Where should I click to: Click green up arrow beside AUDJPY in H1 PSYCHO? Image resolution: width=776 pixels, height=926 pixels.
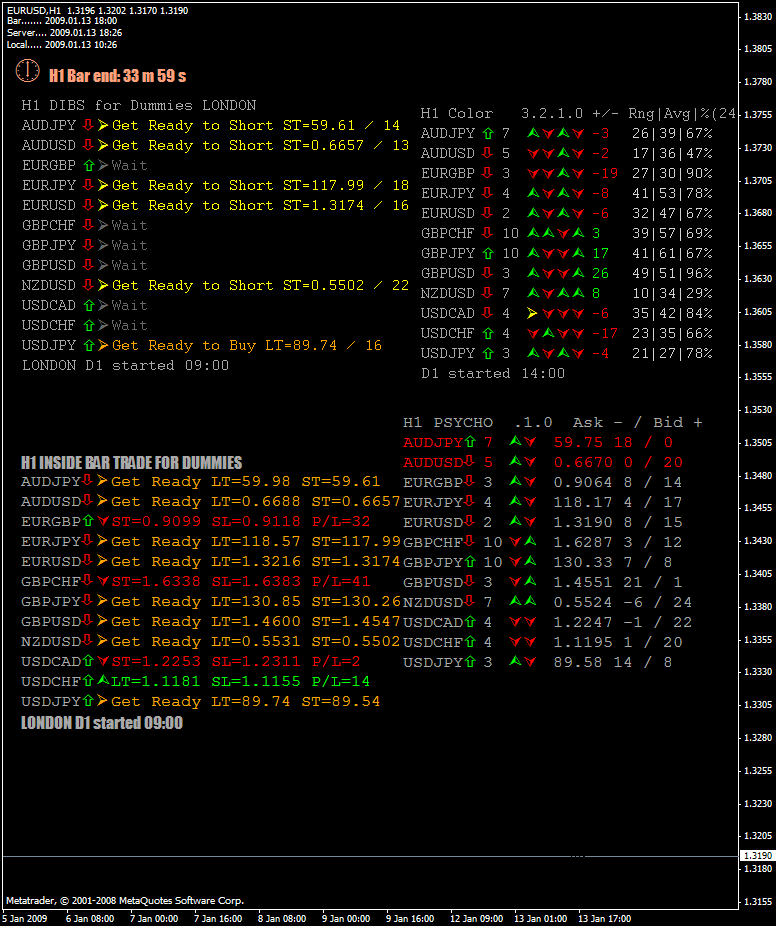(470, 441)
